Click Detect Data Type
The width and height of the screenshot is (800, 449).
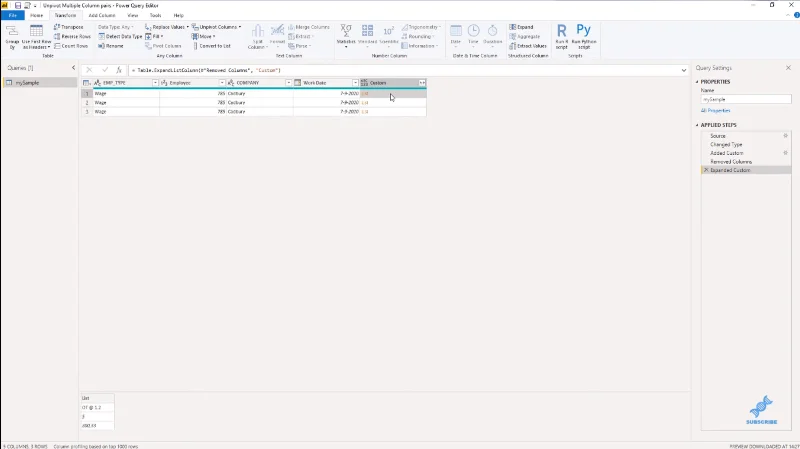120,37
